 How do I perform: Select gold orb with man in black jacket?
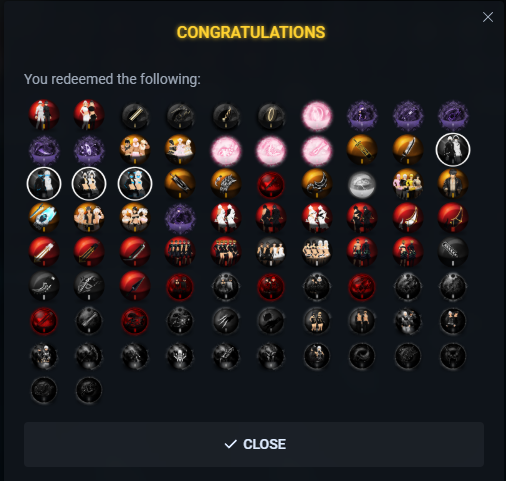(453, 184)
